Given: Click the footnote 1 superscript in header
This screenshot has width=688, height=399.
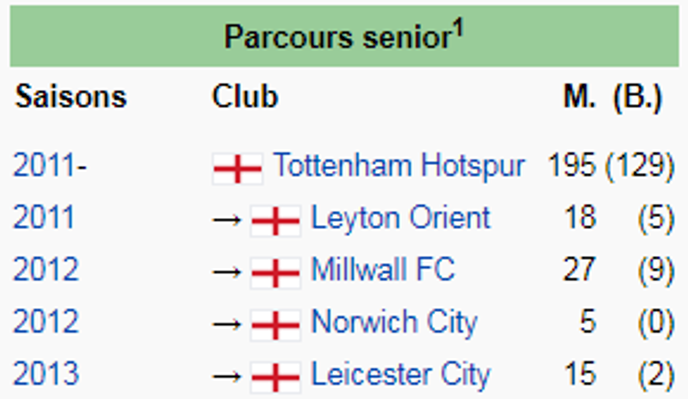Looking at the screenshot, I should tap(458, 29).
